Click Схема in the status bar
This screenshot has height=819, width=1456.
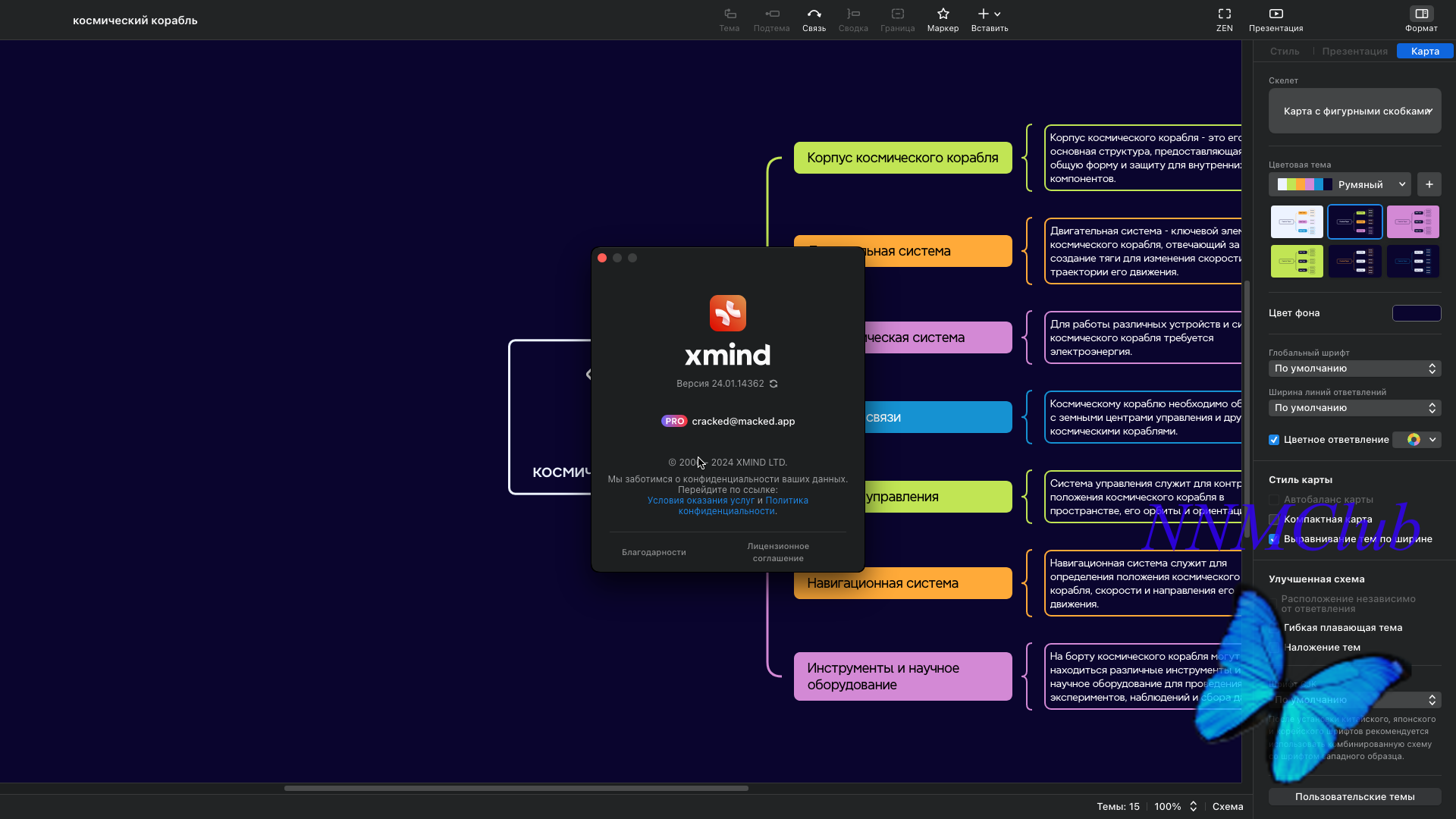tap(1228, 807)
